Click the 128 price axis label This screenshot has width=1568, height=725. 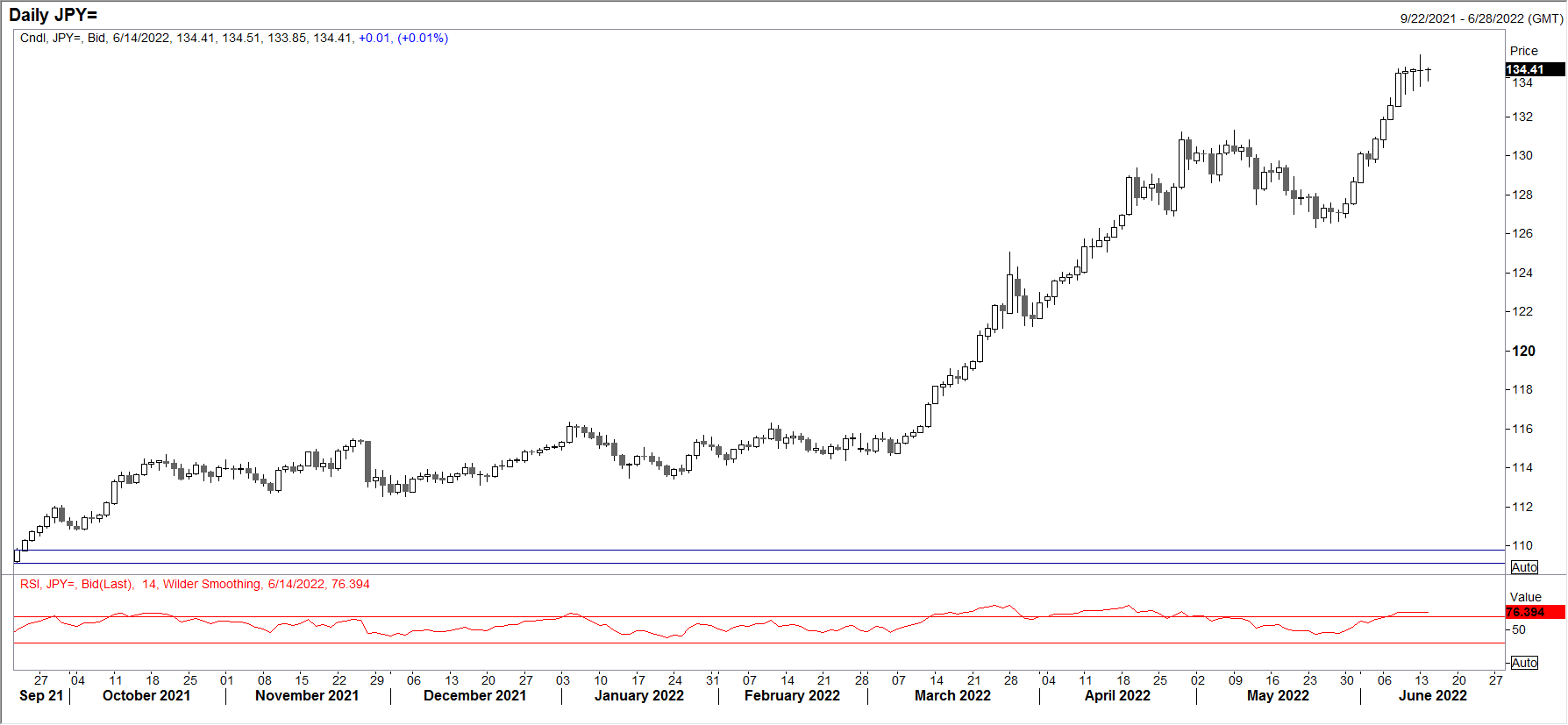[1522, 195]
